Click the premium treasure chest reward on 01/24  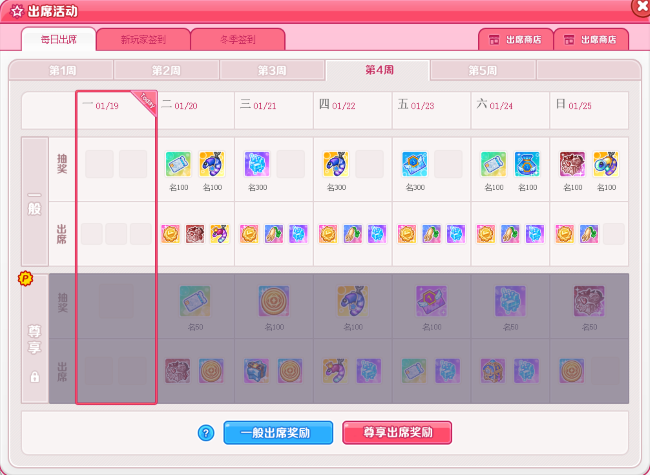tap(493, 371)
